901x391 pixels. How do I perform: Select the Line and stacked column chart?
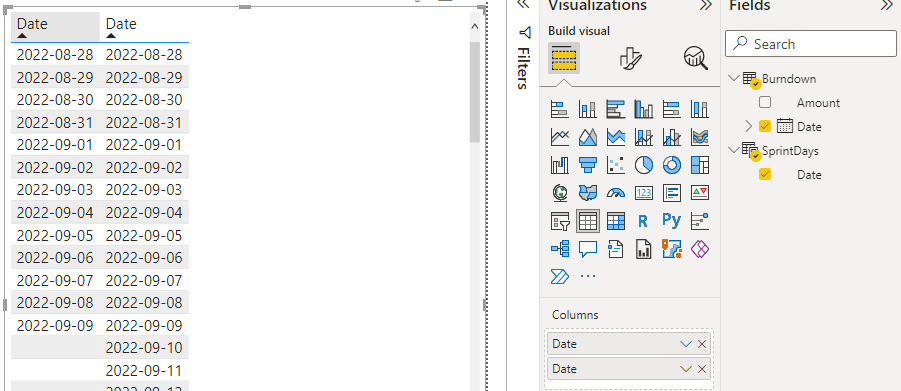(644, 136)
